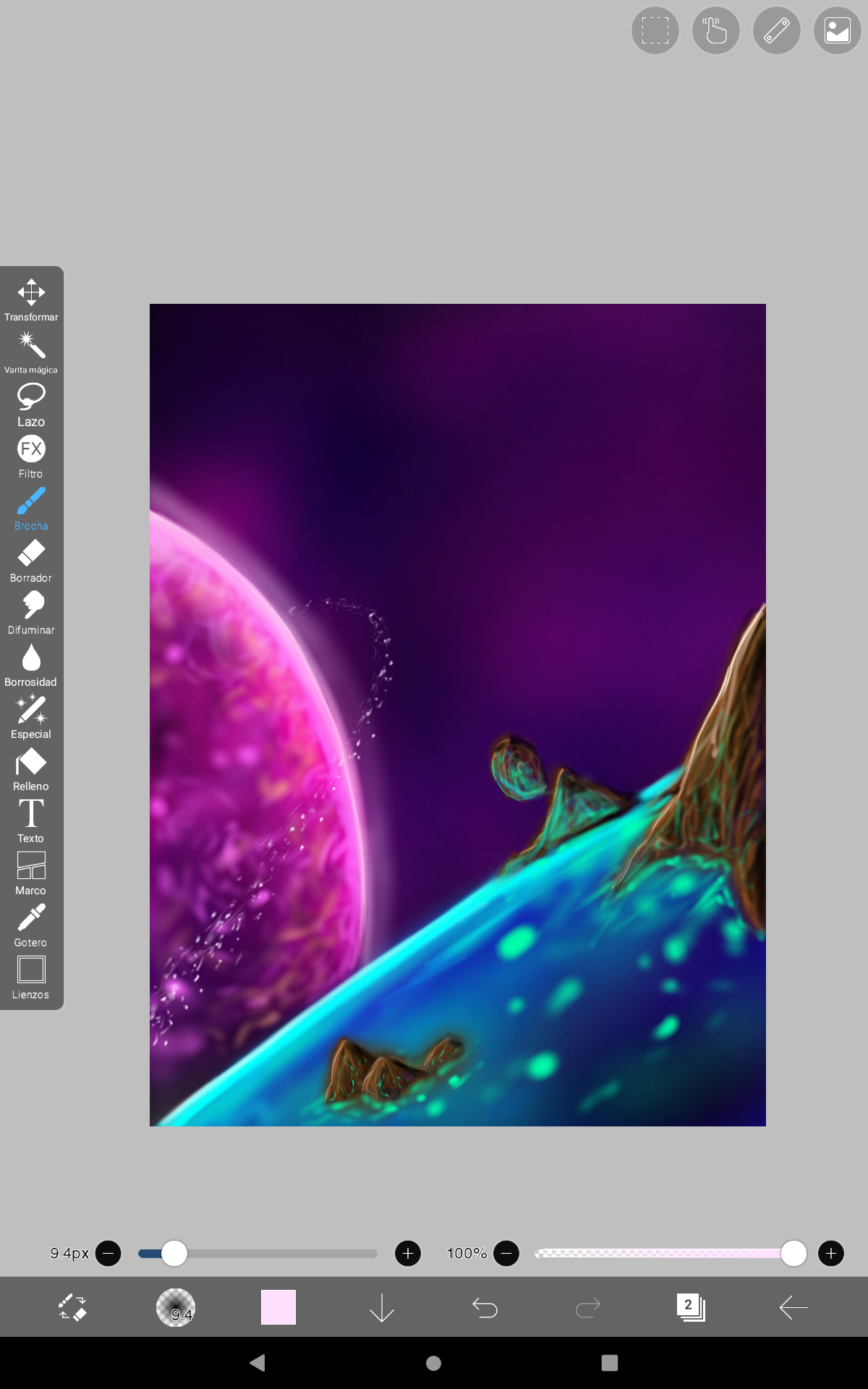This screenshot has height=1389, width=868.
Task: Adjust the brush thickness slider
Action: 258,1253
